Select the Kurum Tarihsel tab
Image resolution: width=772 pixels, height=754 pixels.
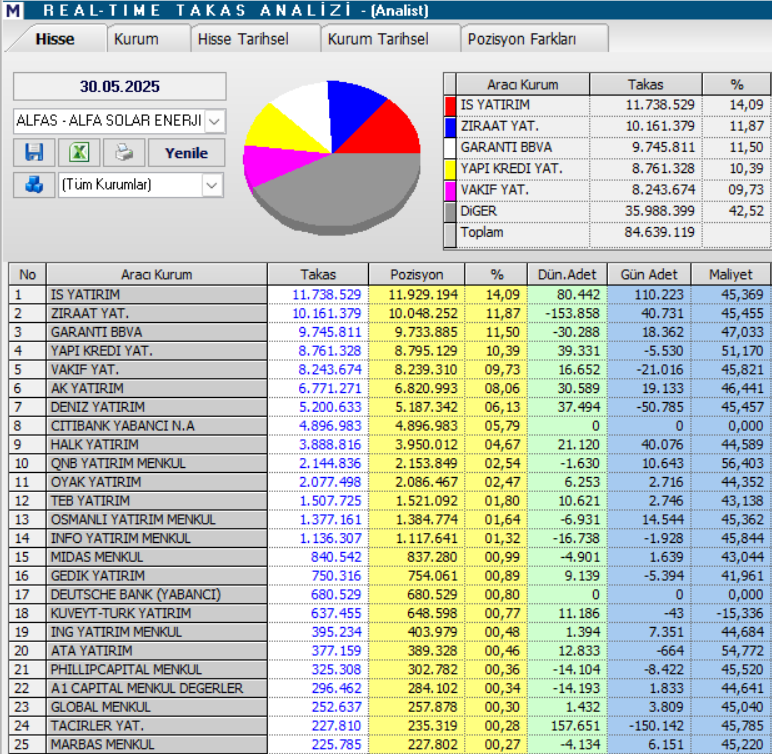[378, 39]
